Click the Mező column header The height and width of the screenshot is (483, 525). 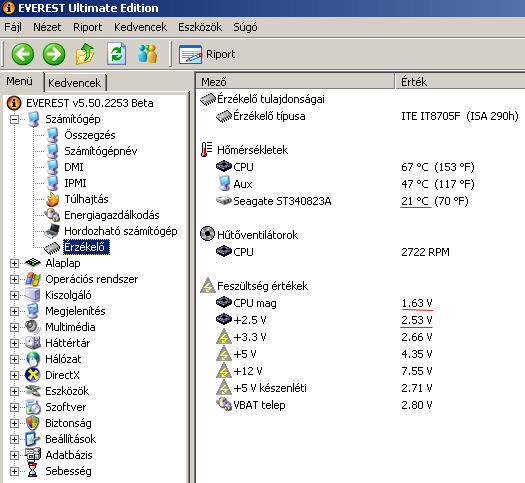click(295, 82)
